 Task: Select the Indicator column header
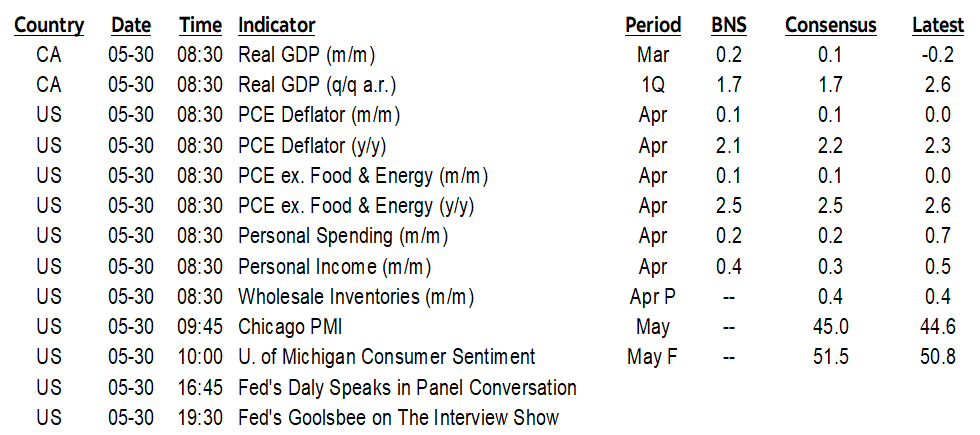(x=277, y=25)
